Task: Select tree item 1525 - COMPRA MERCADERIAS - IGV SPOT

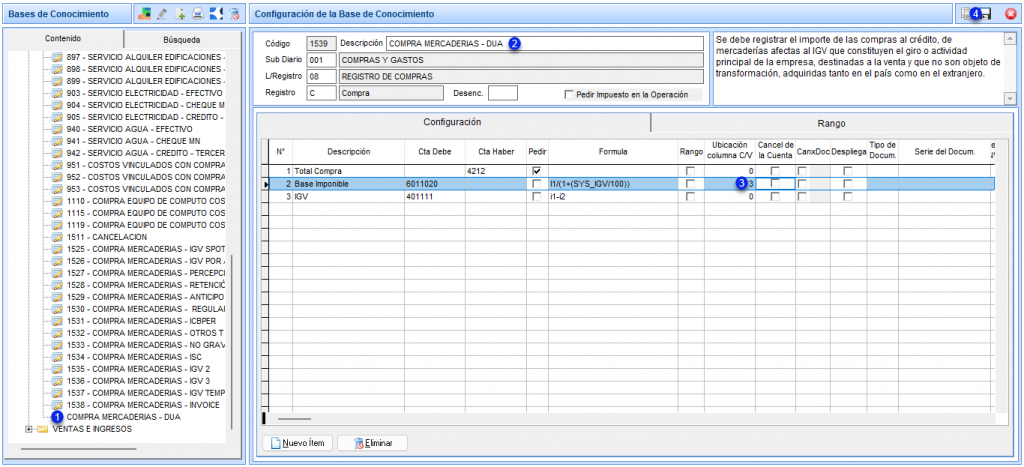Action: tap(146, 249)
